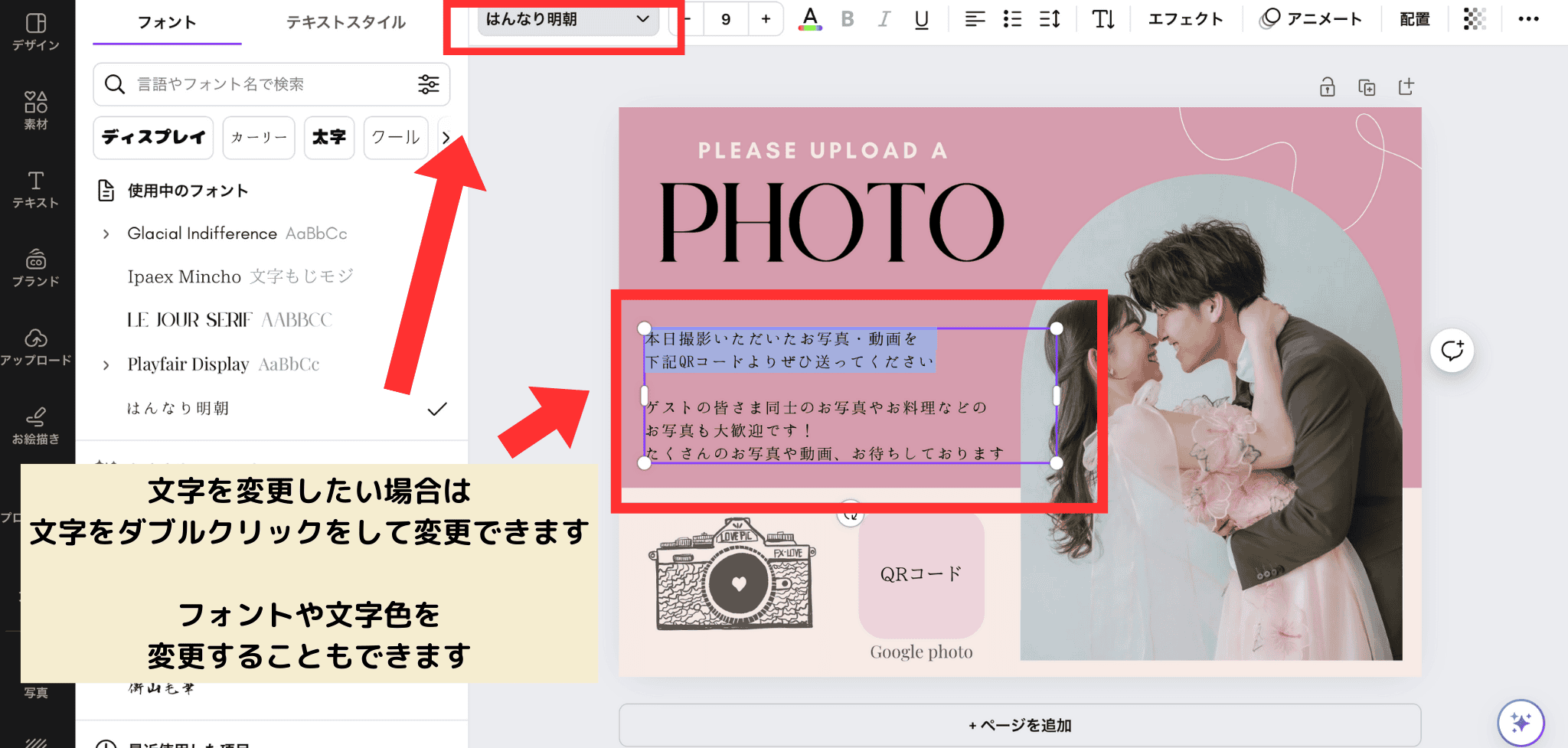Select the フォント tab
1568x748 pixels.
167,22
